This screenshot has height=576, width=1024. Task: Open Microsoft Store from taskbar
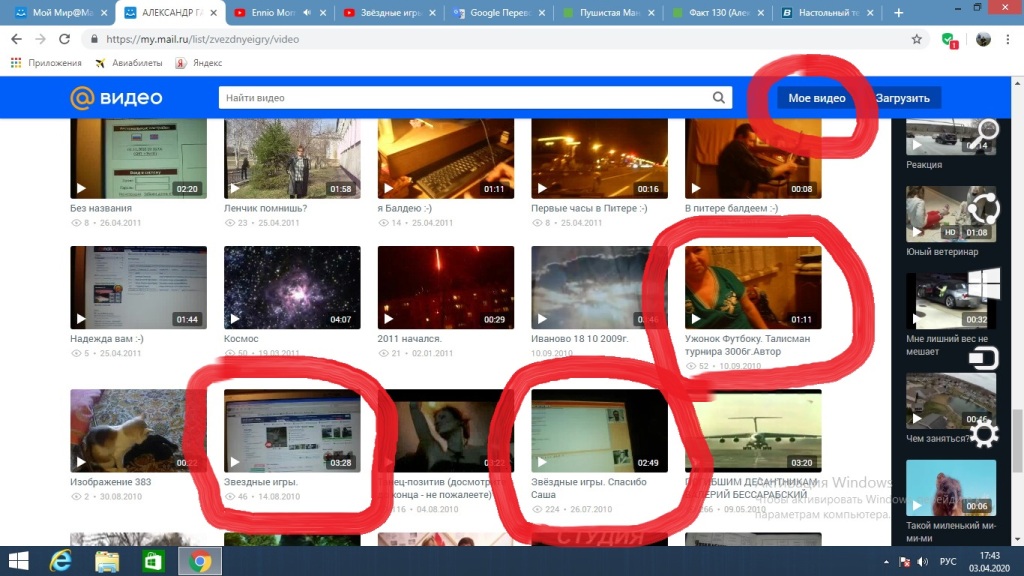pos(153,561)
